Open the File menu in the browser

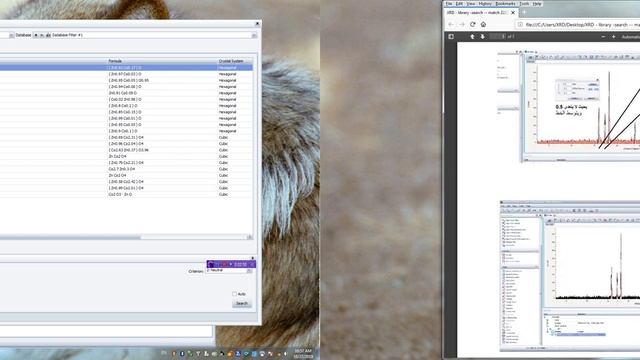(x=449, y=4)
